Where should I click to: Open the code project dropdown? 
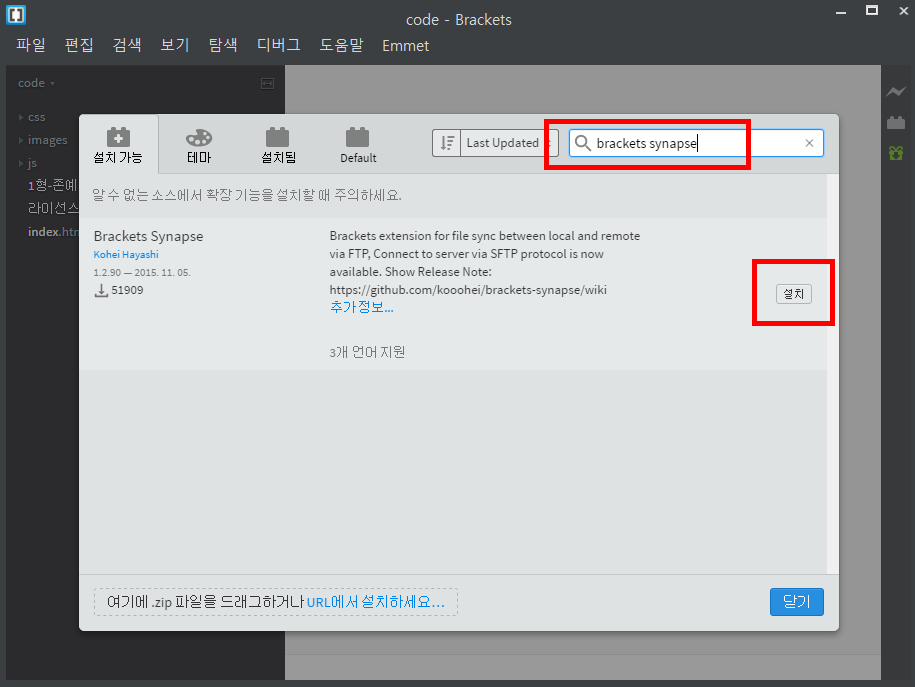click(x=36, y=83)
